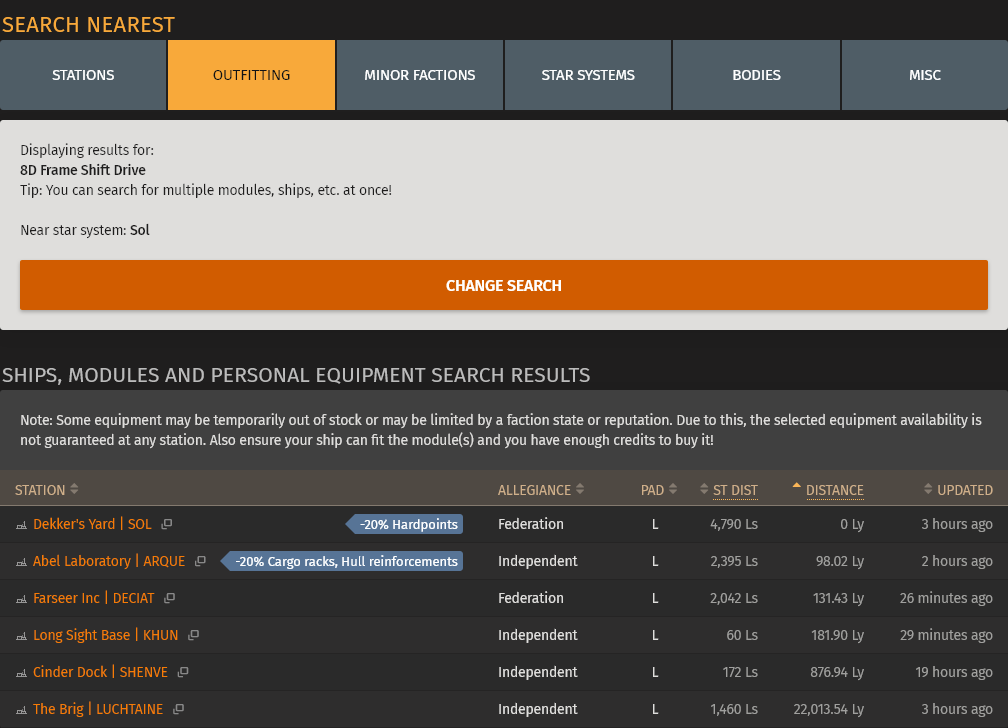Screen dimensions: 1008x728
Task: Click the 1,460 Ls station distance
Action: (734, 709)
